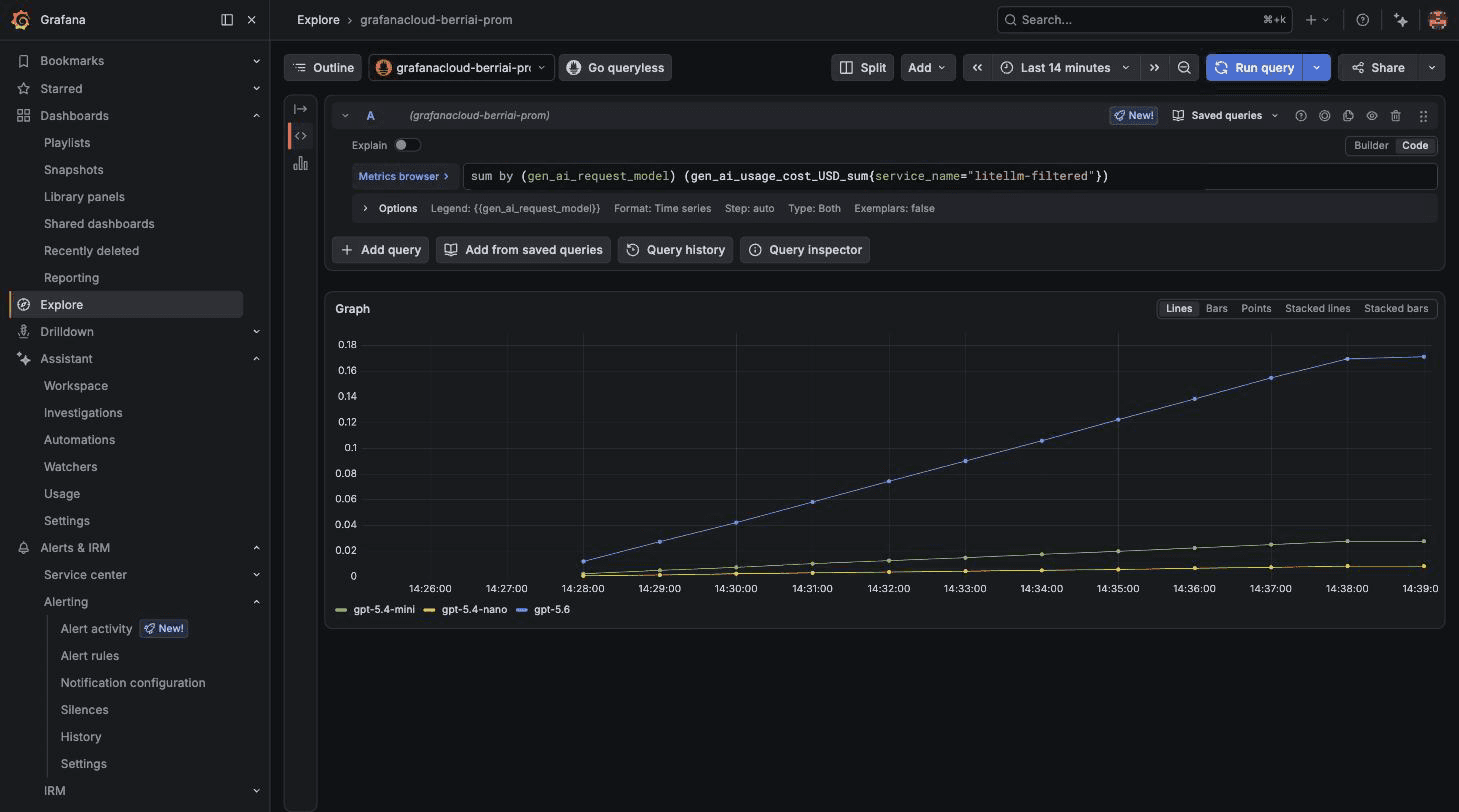Open Investigations under Assistant
Viewport: 1459px width, 812px height.
[x=83, y=413]
